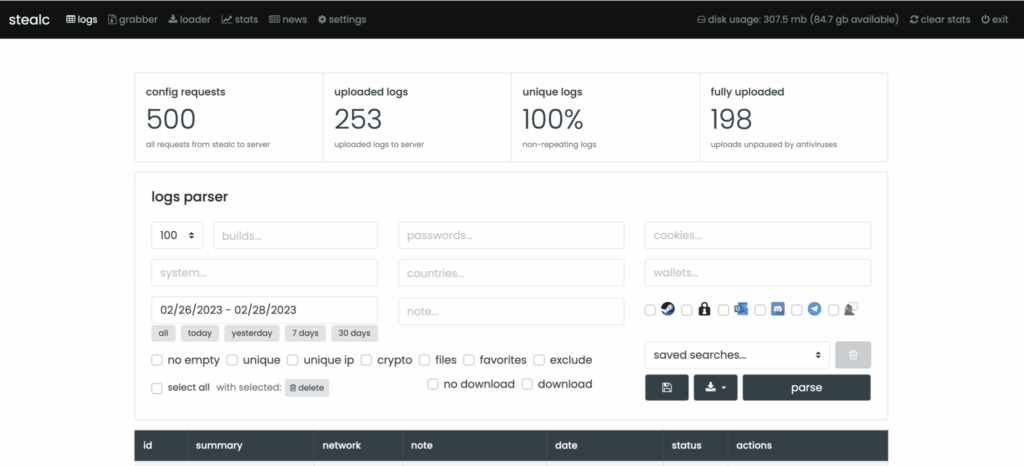Click into the 'countries...' field
The width and height of the screenshot is (1024, 466).
click(511, 273)
